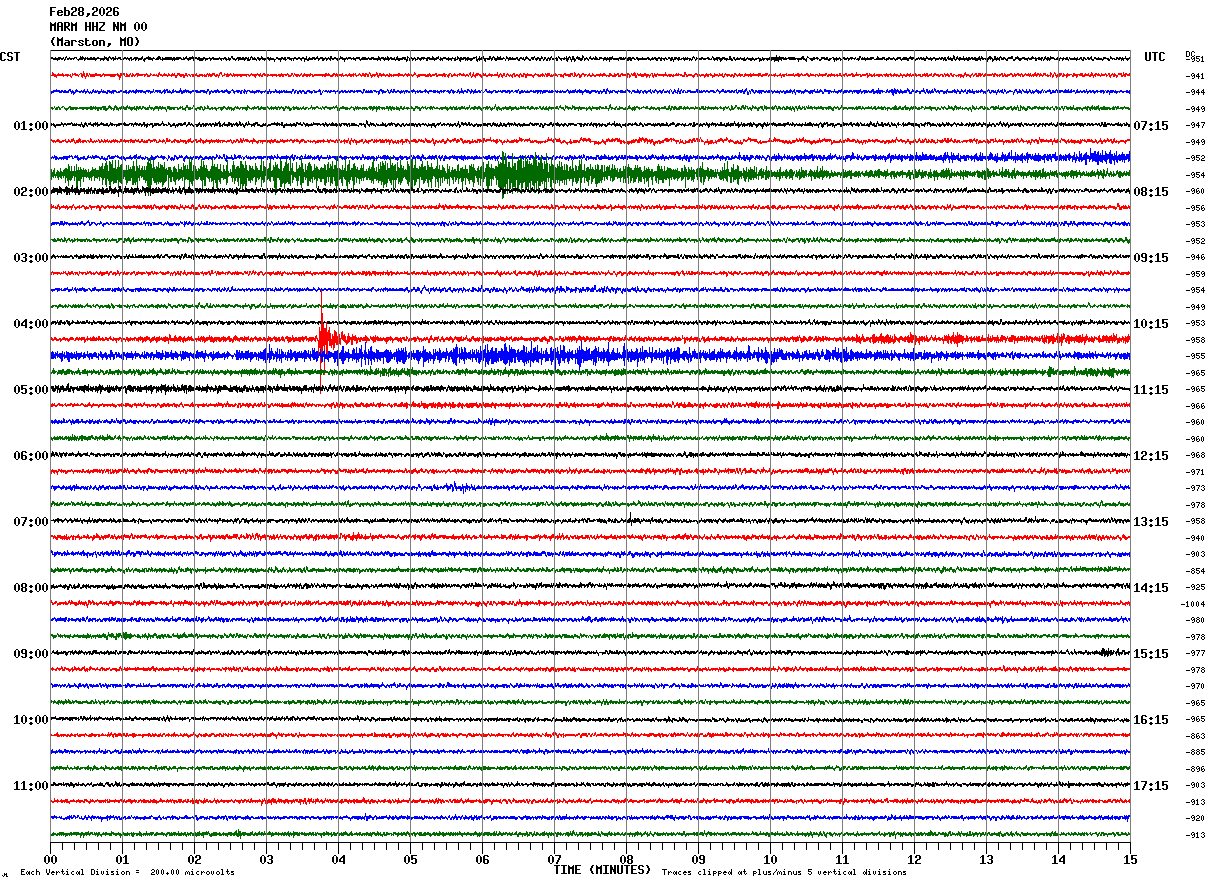Click the 07:15 UTC time label
The image size is (1210, 886).
coord(1150,126)
